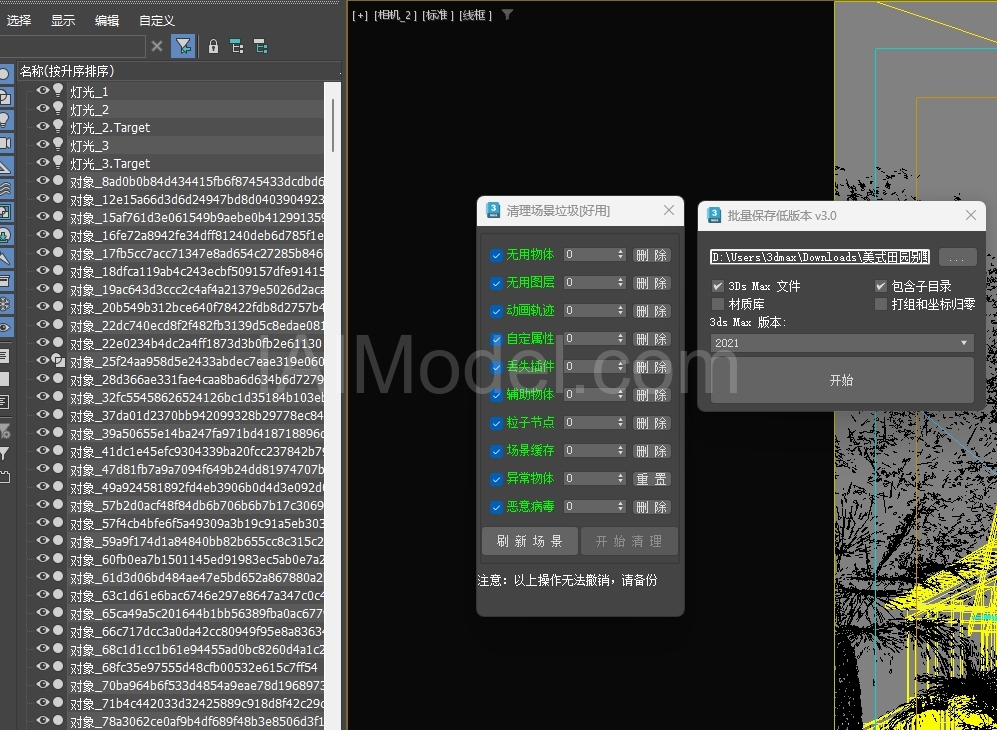The width and height of the screenshot is (997, 730).
Task: Toggle the hidden objects eye filter in sidebar
Action: (x=4, y=327)
